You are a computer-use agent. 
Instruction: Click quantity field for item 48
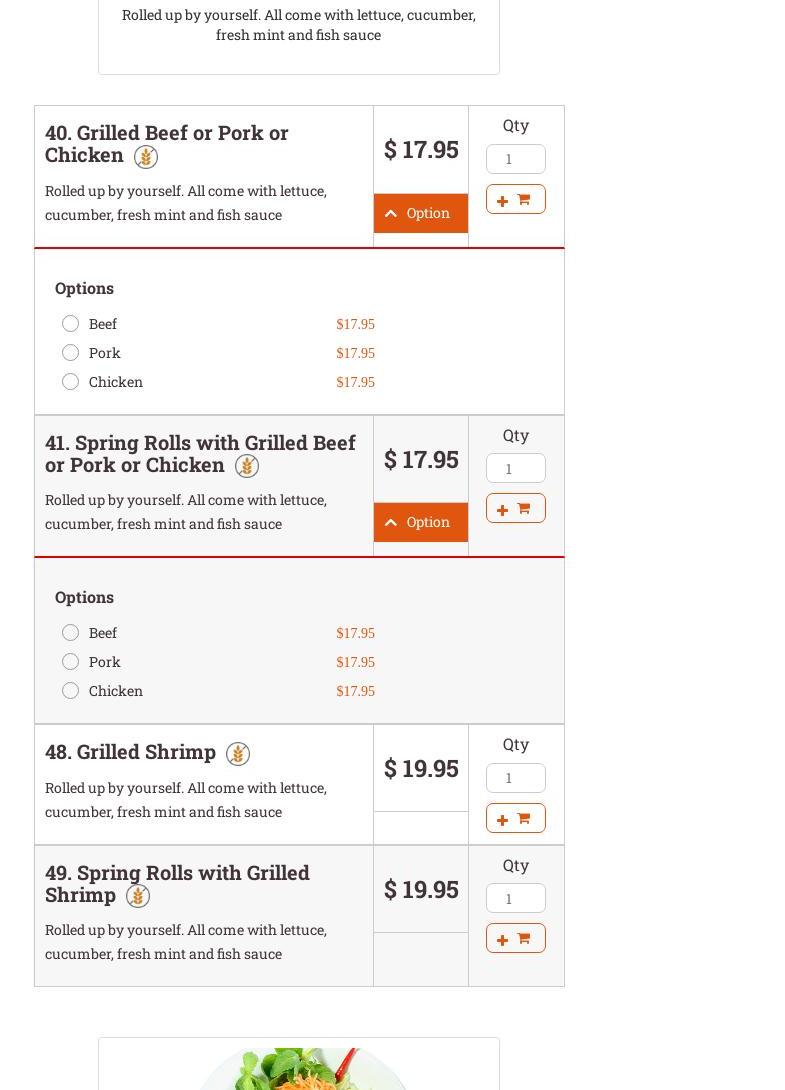[x=515, y=778]
